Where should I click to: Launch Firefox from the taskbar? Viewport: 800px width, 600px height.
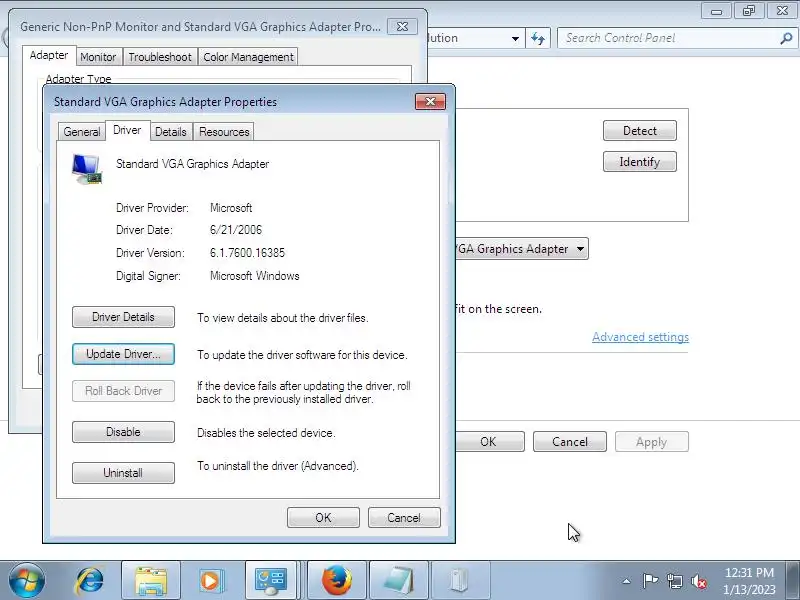[337, 581]
